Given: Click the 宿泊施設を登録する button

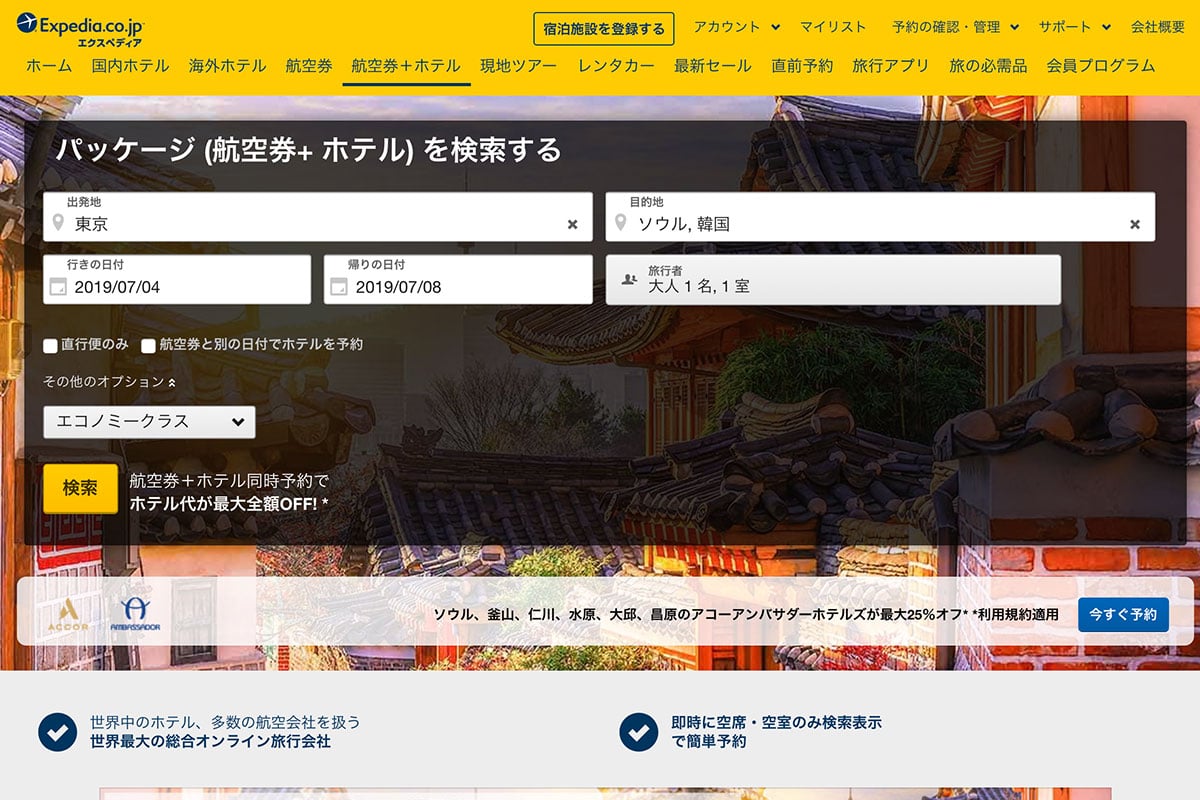Looking at the screenshot, I should coord(604,29).
